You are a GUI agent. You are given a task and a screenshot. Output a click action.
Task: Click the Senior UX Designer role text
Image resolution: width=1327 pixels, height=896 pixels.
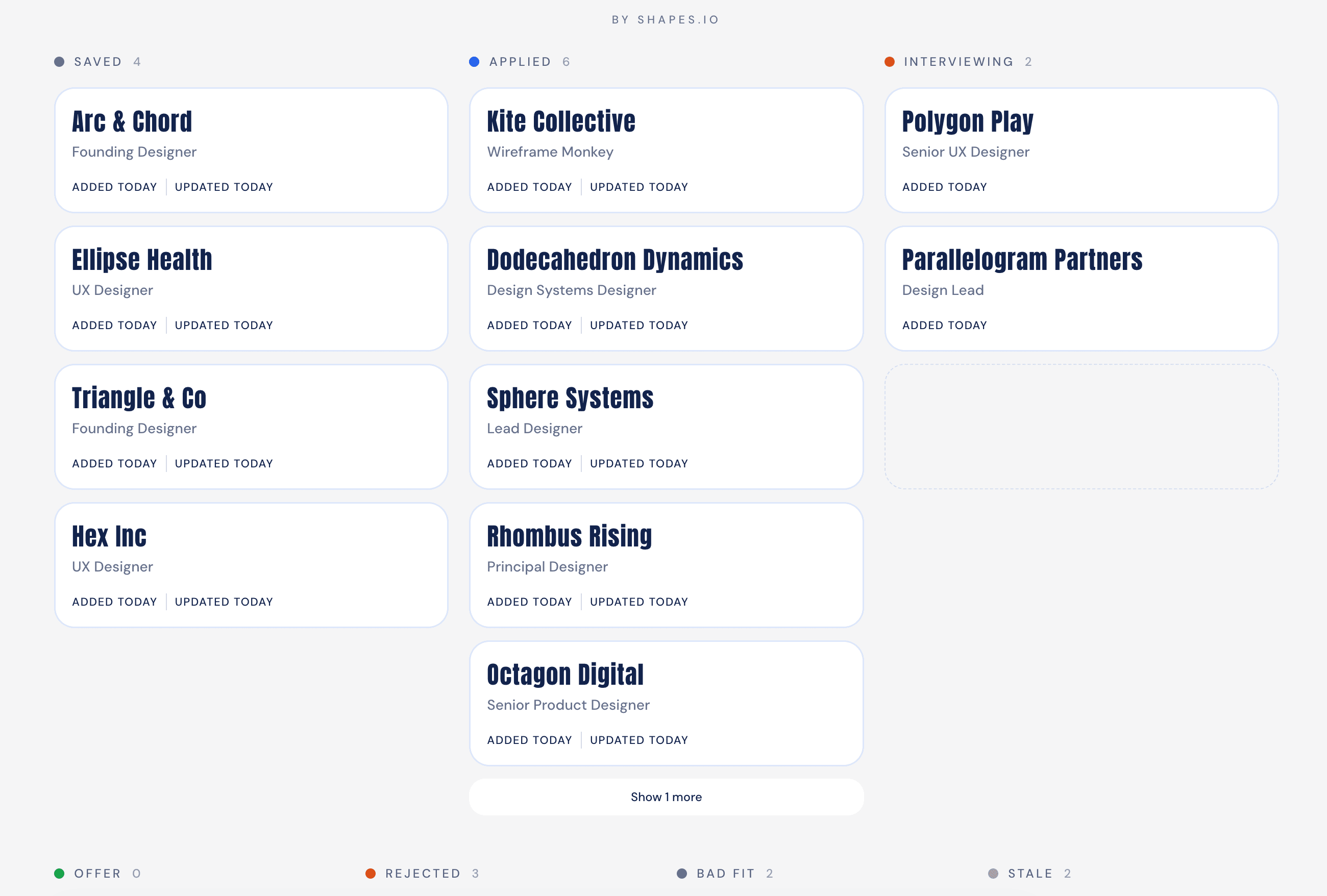[966, 152]
